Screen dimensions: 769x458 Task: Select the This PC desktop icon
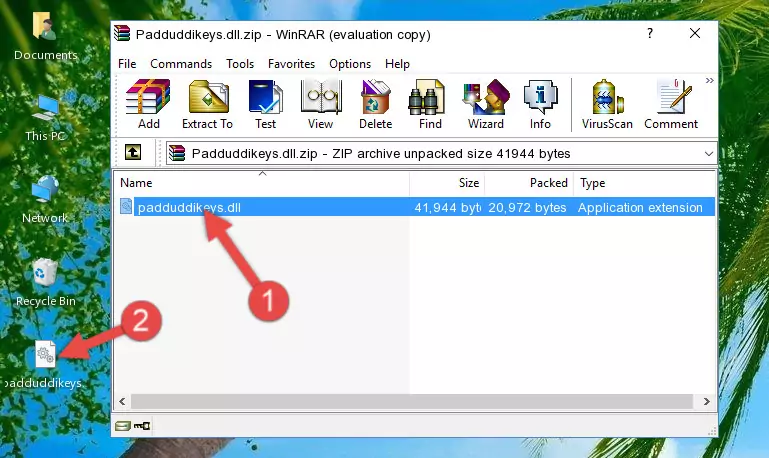[x=45, y=119]
